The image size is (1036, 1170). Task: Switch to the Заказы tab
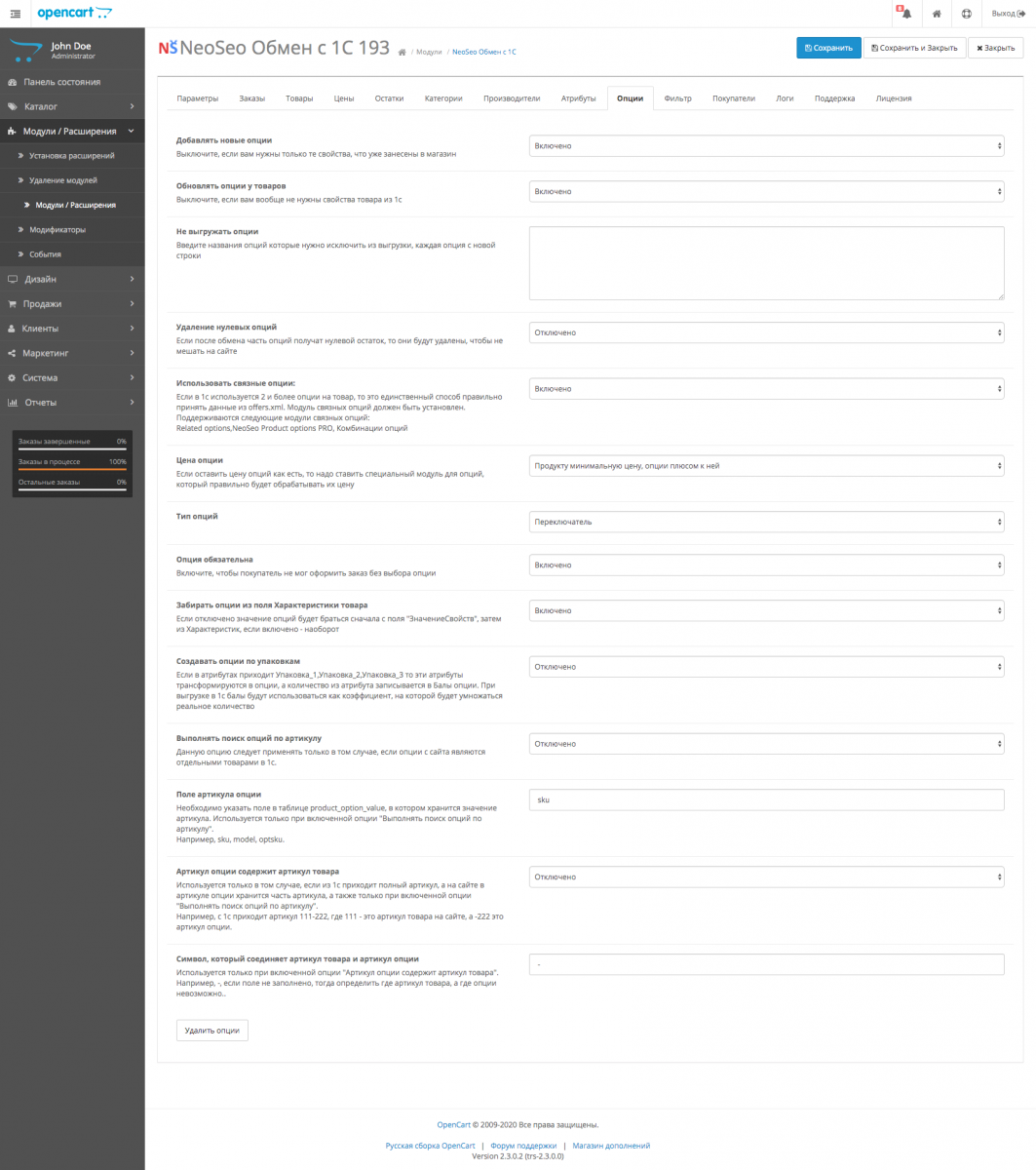[x=251, y=98]
